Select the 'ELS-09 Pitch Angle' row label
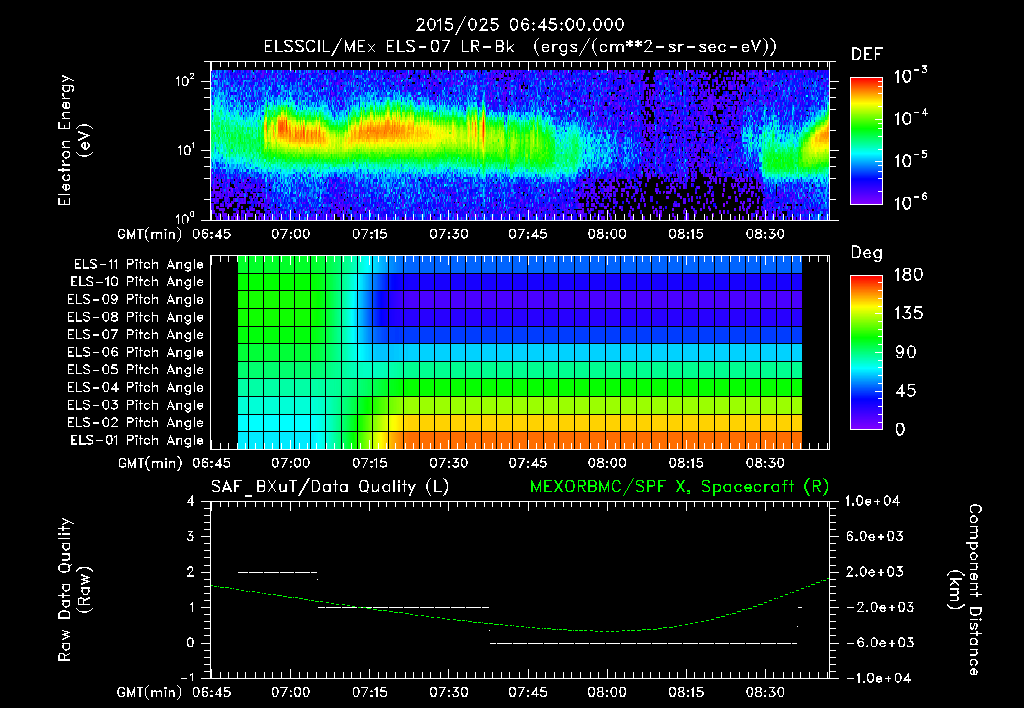The height and width of the screenshot is (708, 1024). click(x=136, y=300)
